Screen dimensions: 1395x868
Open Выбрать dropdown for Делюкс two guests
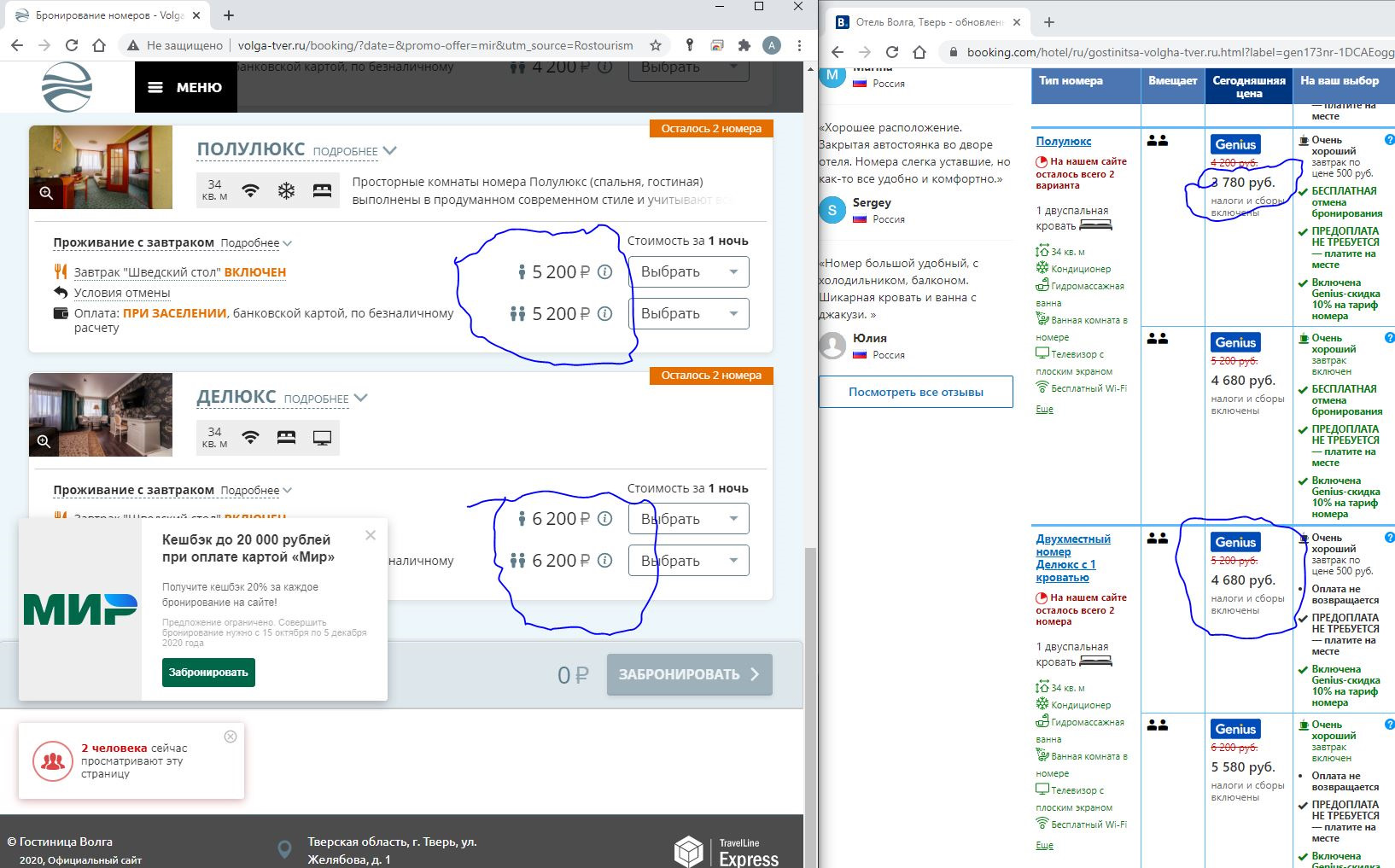pos(689,560)
